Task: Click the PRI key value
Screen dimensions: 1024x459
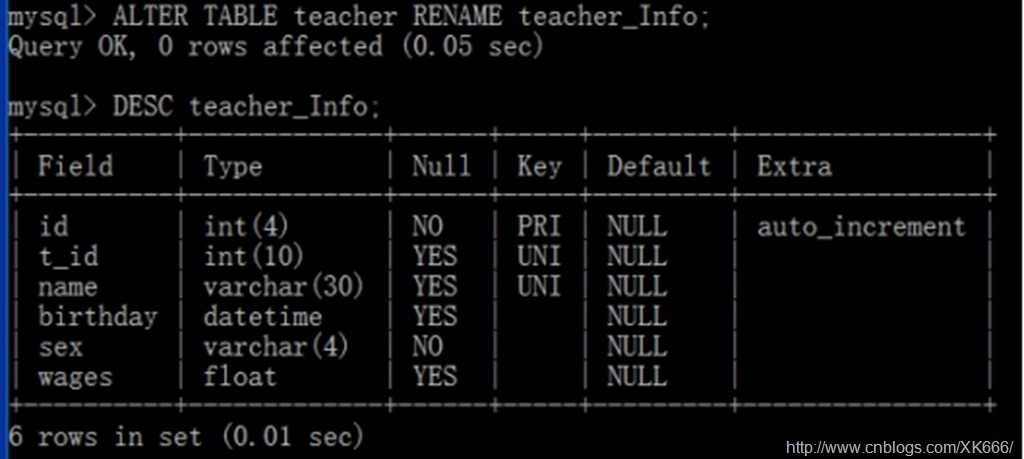Action: click(x=539, y=227)
